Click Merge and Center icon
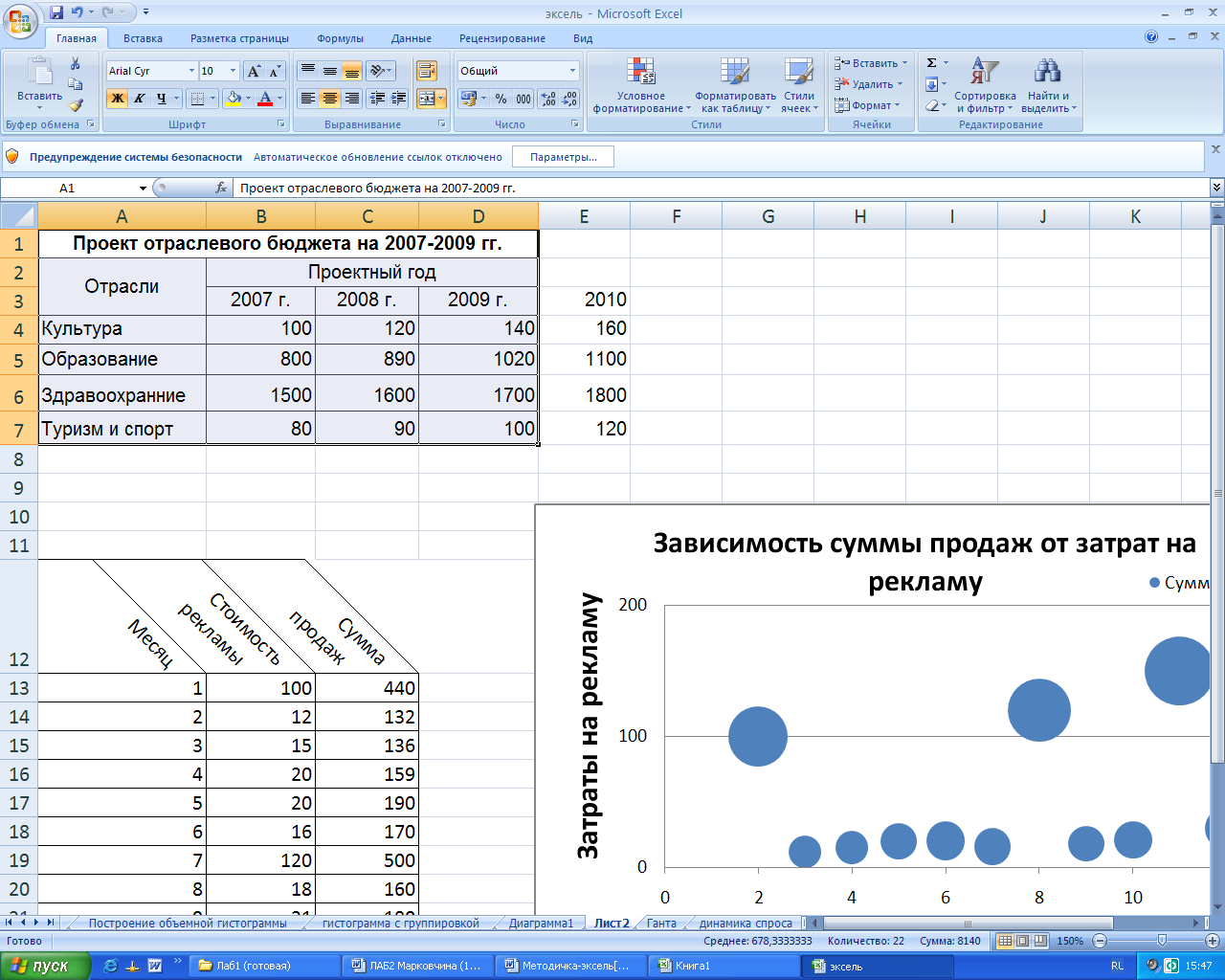The height and width of the screenshot is (980, 1225). click(x=426, y=98)
